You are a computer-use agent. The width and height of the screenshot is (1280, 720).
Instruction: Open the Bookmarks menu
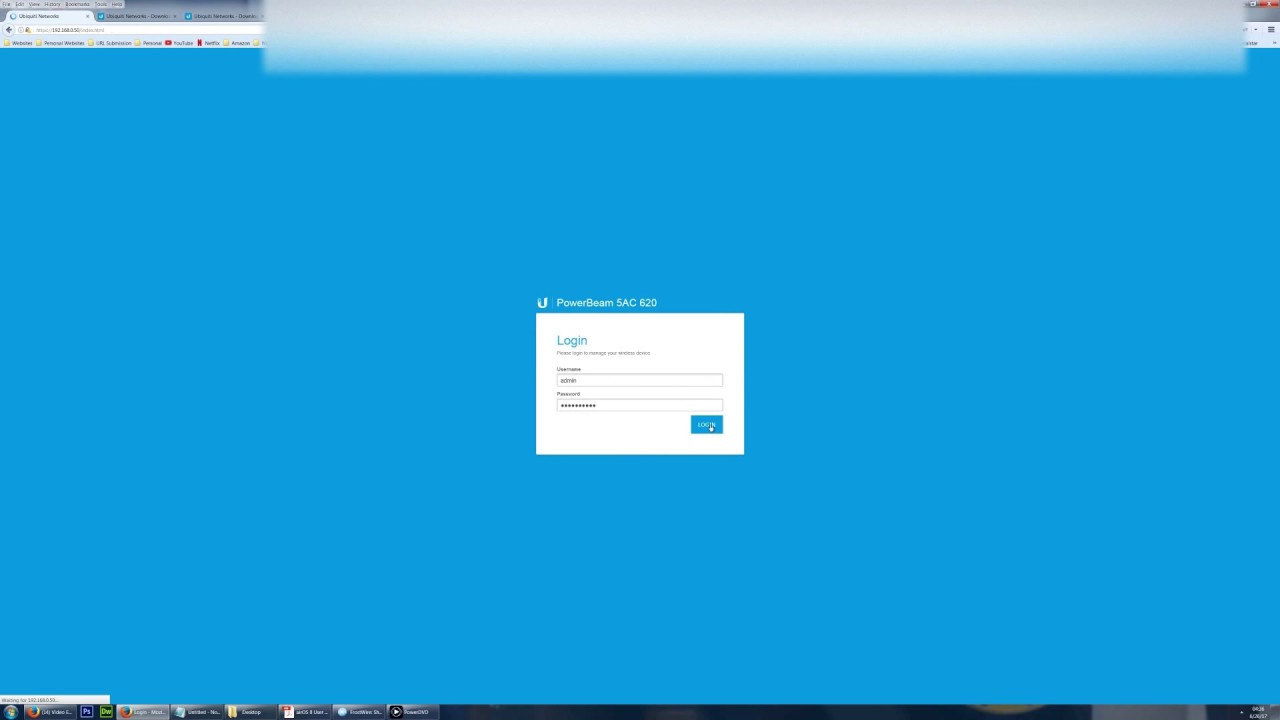pyautogui.click(x=77, y=4)
